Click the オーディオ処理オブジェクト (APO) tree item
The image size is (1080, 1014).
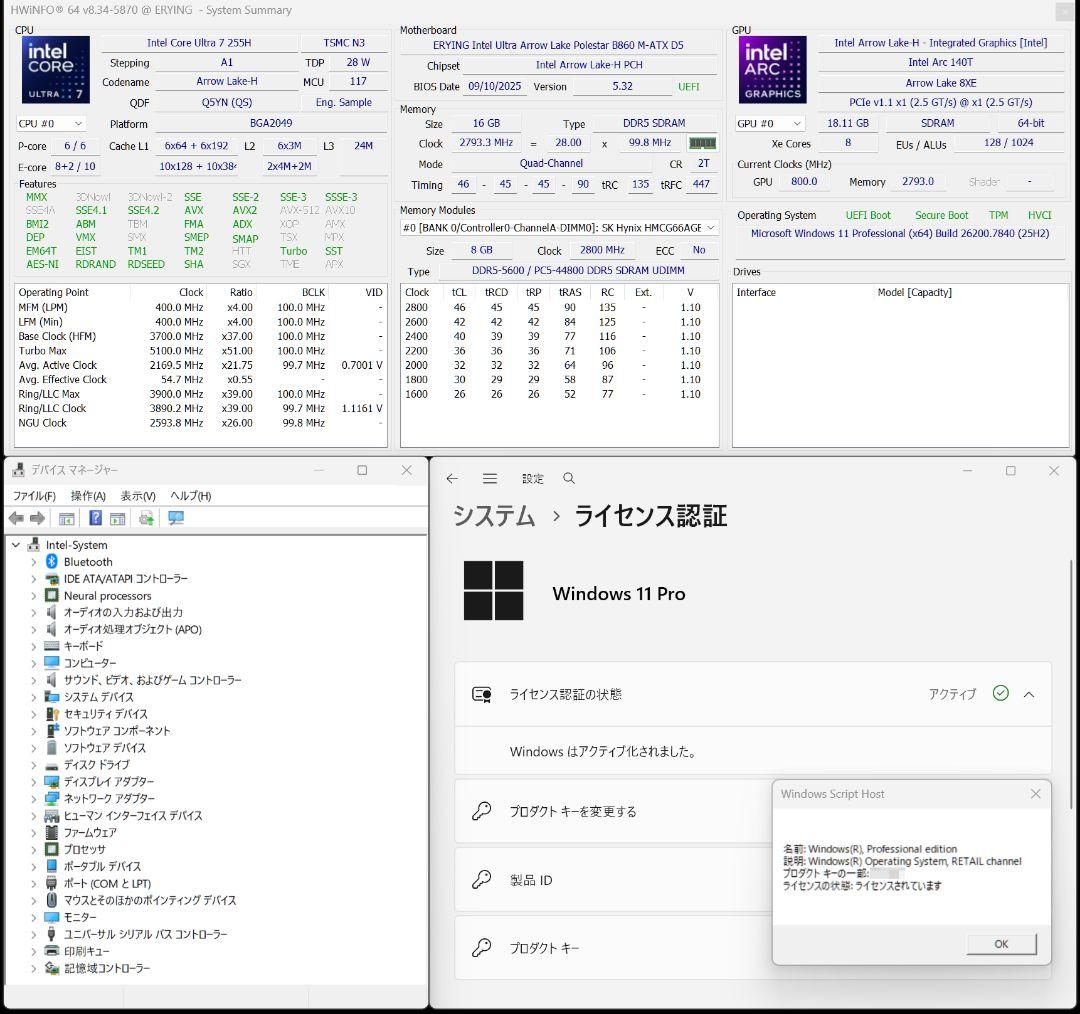click(x=132, y=629)
